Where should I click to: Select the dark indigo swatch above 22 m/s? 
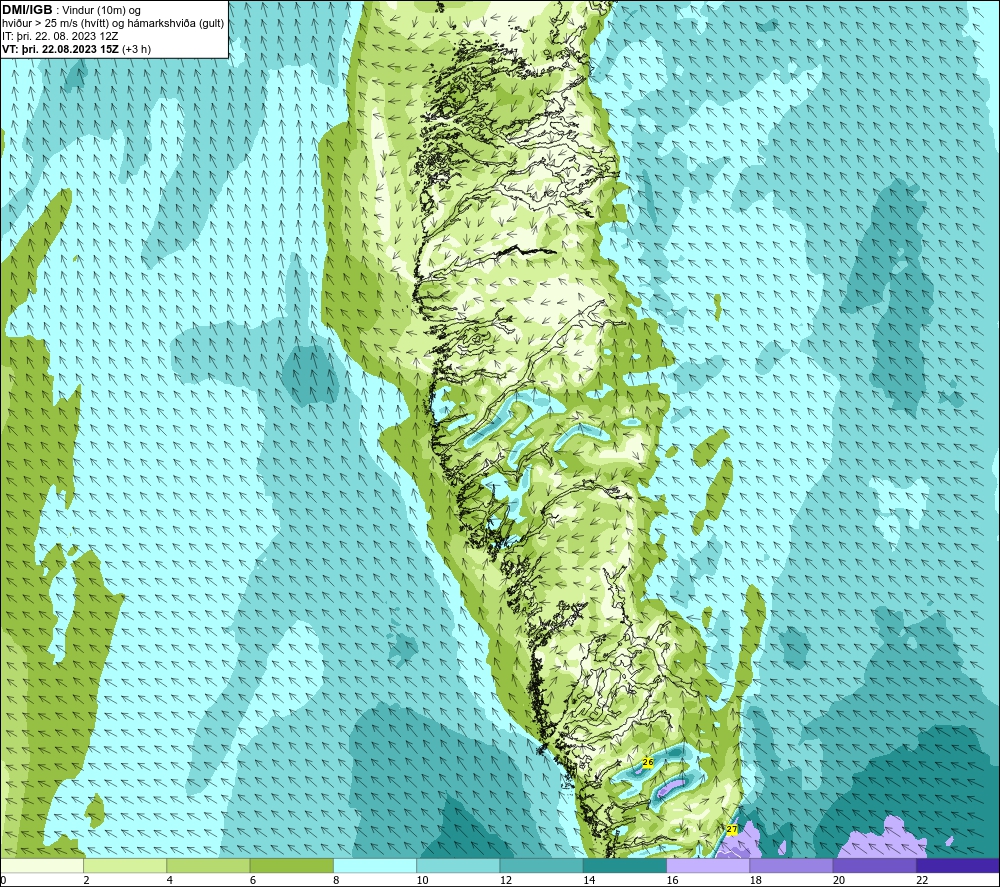click(x=958, y=865)
